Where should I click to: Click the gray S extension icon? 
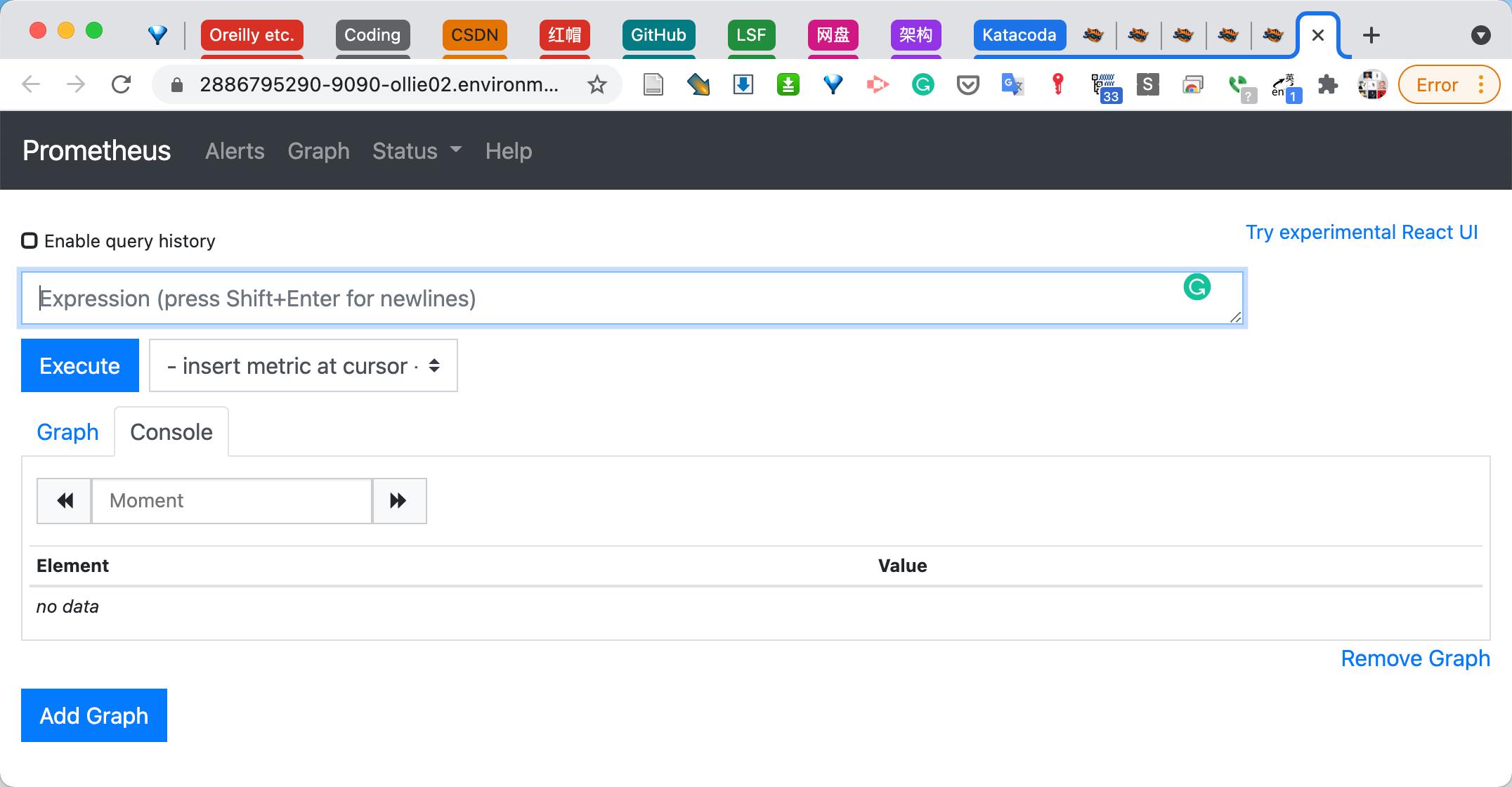coord(1147,85)
